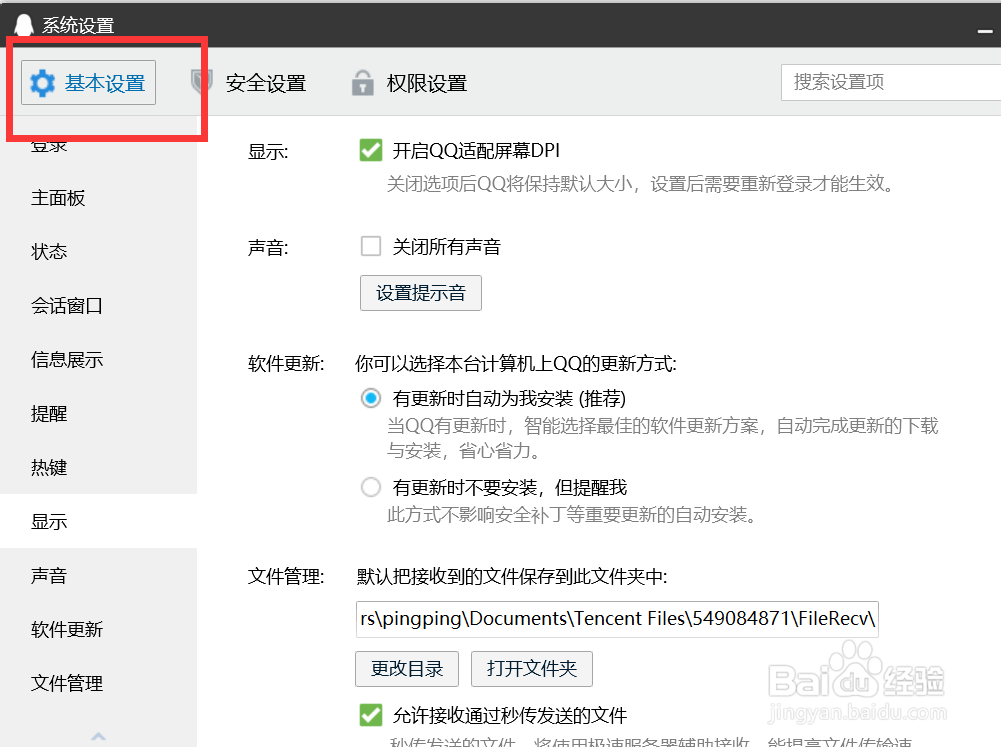Viewport: 1001px width, 747px height.
Task: Click the hint 此方式不影响安全补丁等重要更新的自动安装
Action: 571,515
